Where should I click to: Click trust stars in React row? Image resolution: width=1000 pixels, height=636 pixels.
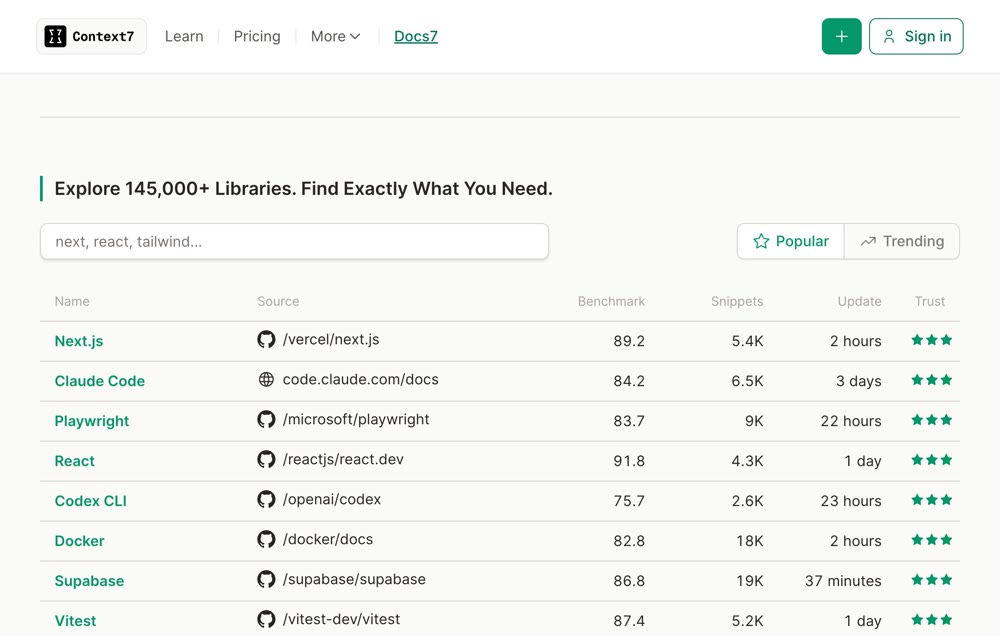tap(932, 460)
